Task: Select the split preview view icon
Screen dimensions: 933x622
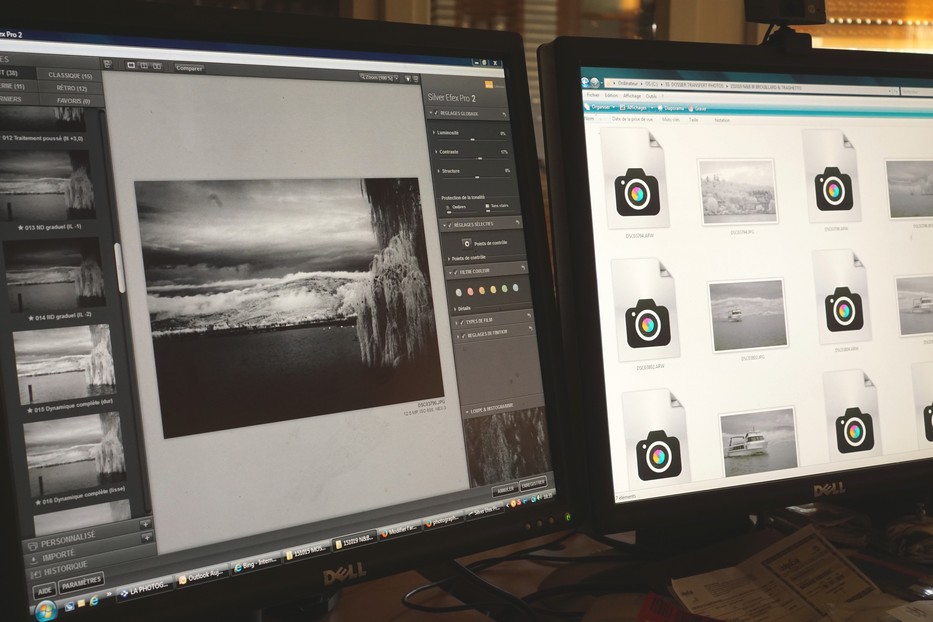Action: 144,66
